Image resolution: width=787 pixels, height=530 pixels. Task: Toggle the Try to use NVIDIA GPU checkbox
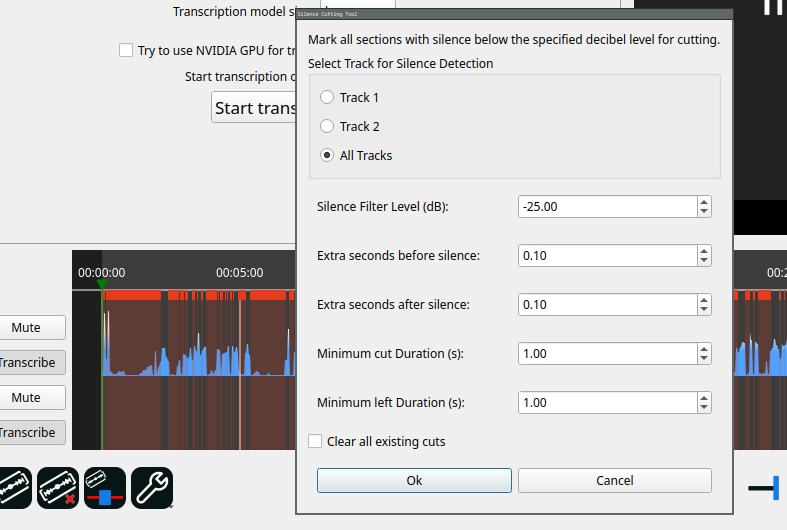tap(126, 50)
